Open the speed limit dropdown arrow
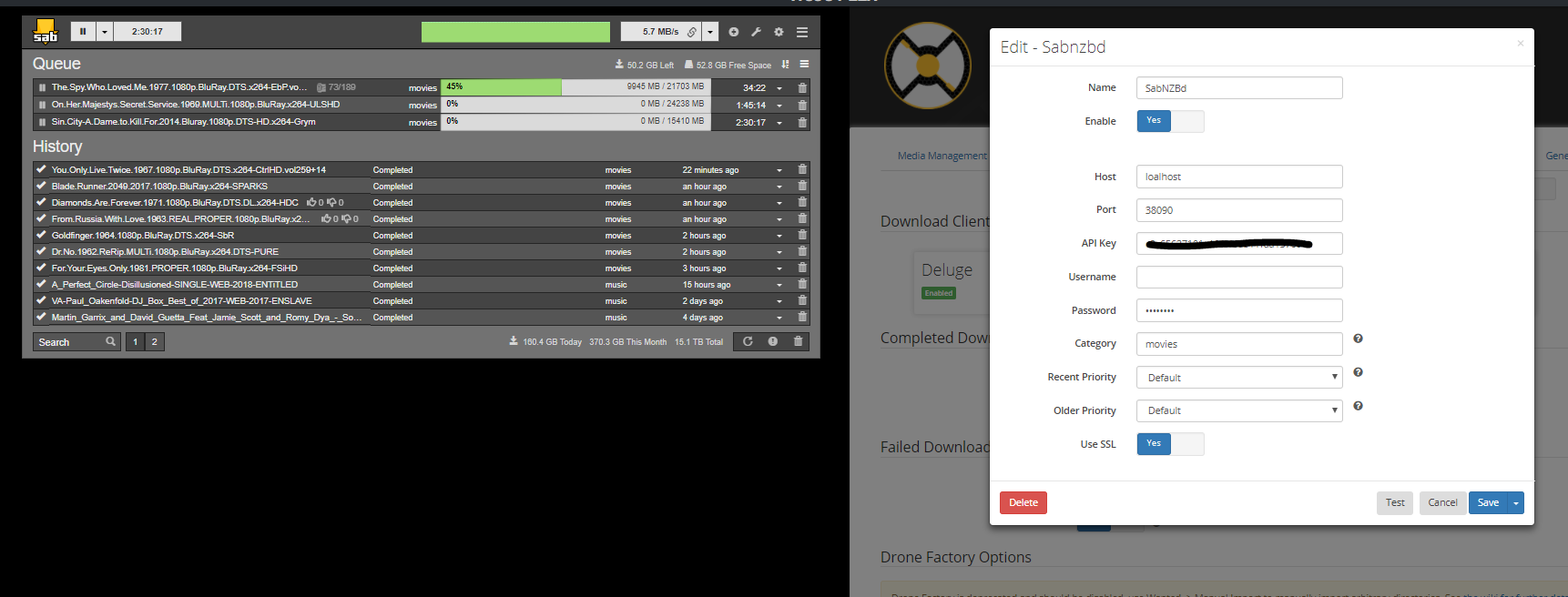Viewport: 1568px width, 597px height. (710, 32)
